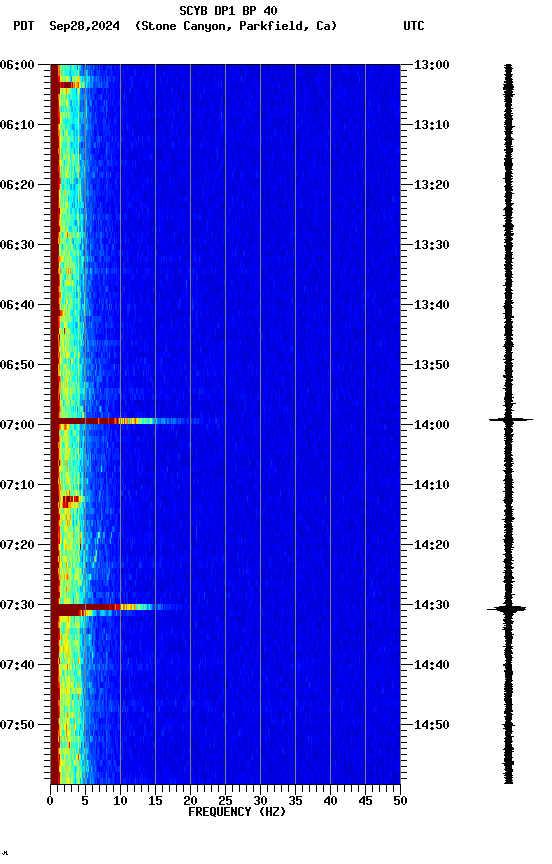
Task: Click '(Stone Canyon, Parkfield, Ca)' location text
Action: [236, 26]
